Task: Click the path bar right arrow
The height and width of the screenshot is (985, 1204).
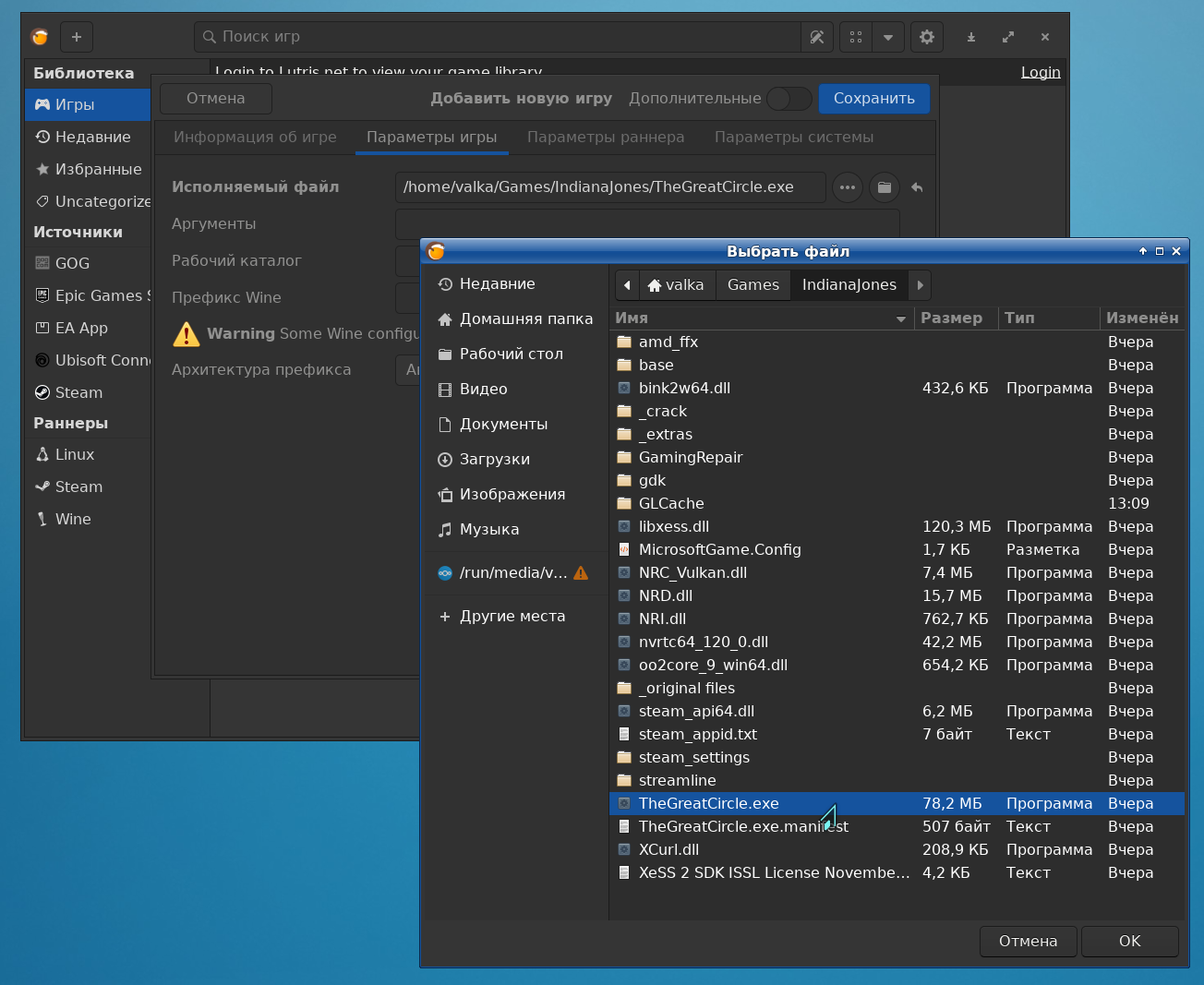Action: 920,285
